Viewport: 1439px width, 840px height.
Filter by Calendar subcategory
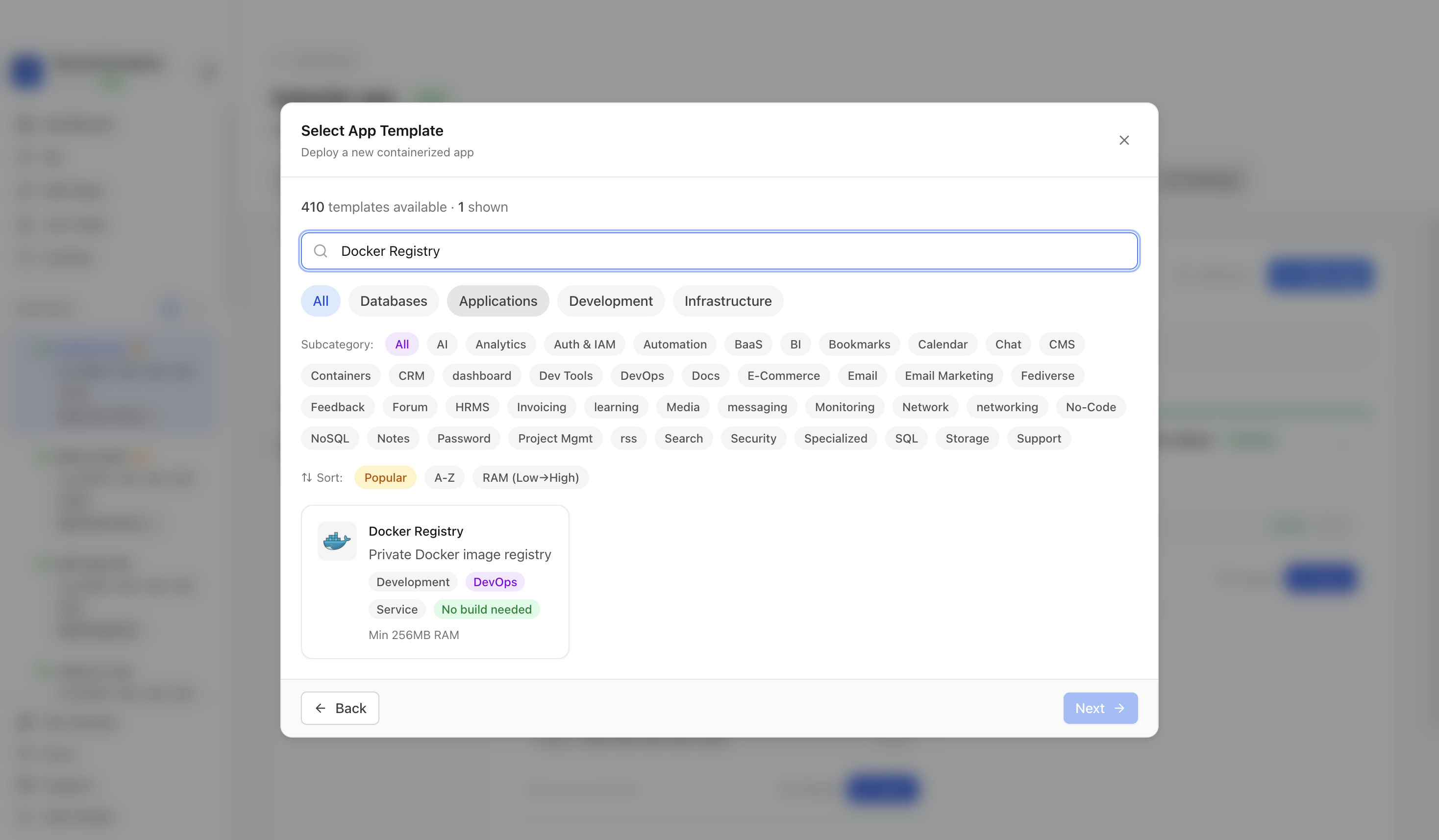click(943, 345)
